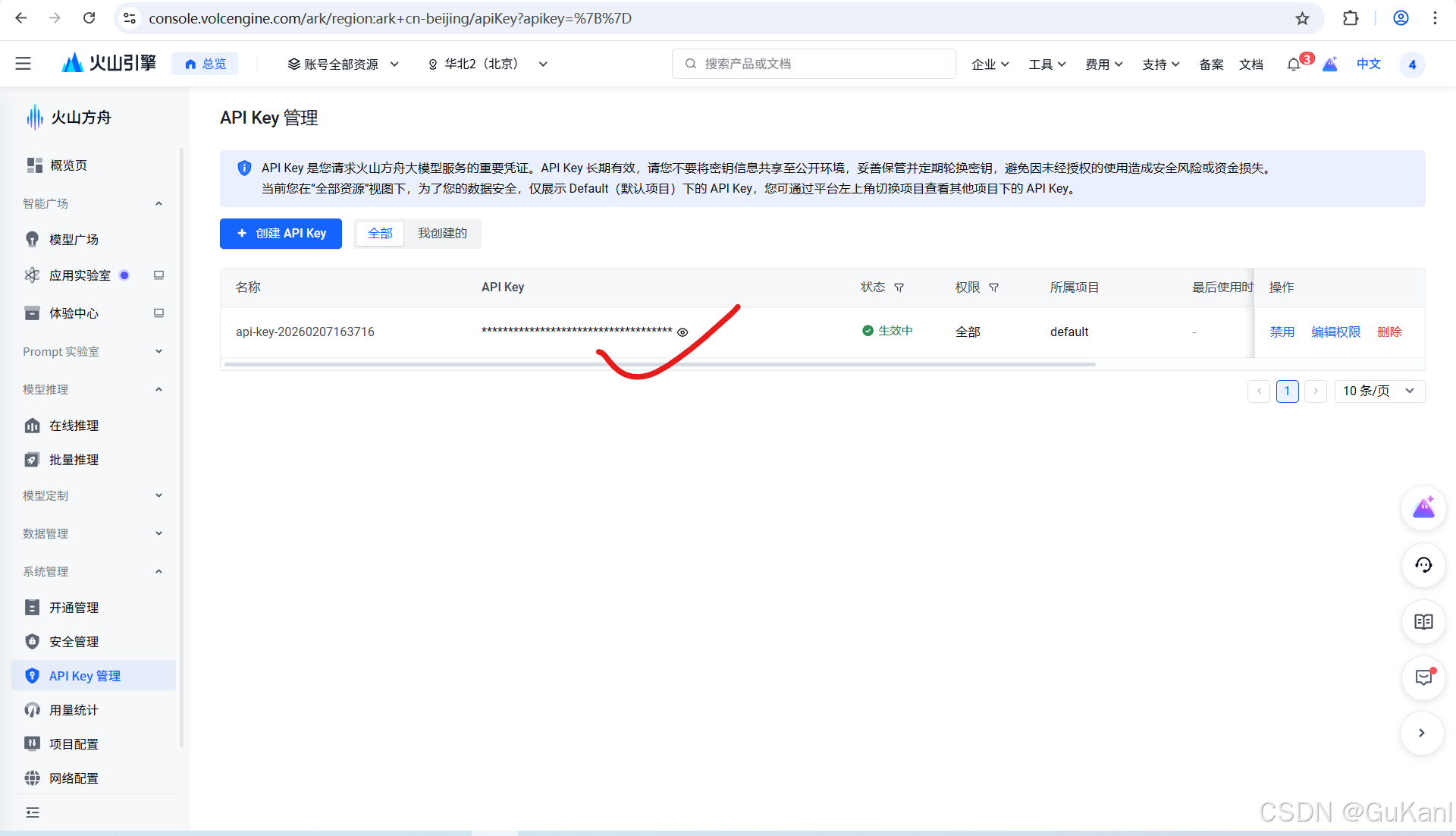Open the notification bell with badge 3

coord(1293,64)
